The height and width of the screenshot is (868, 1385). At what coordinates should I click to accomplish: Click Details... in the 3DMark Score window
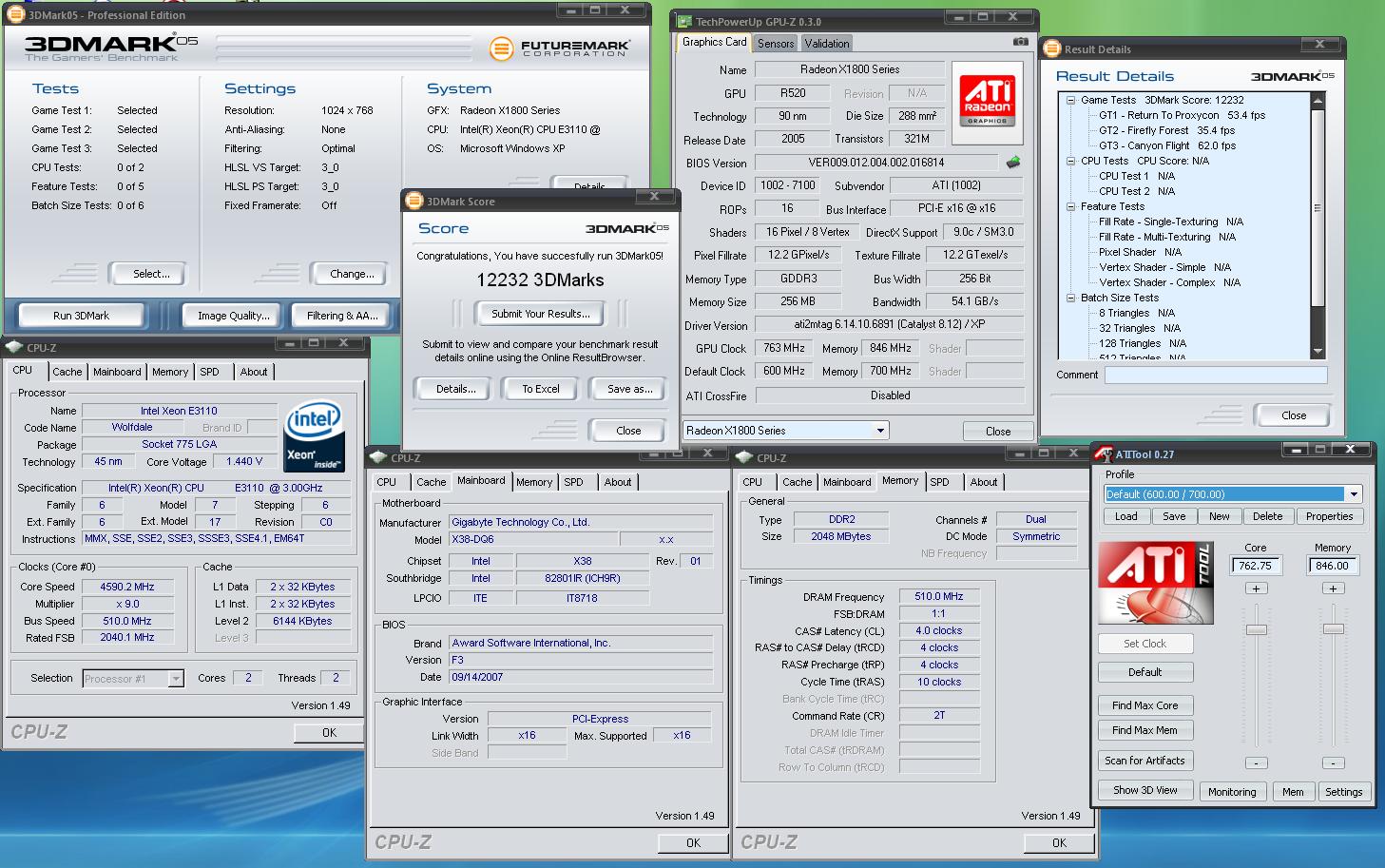pyautogui.click(x=455, y=389)
